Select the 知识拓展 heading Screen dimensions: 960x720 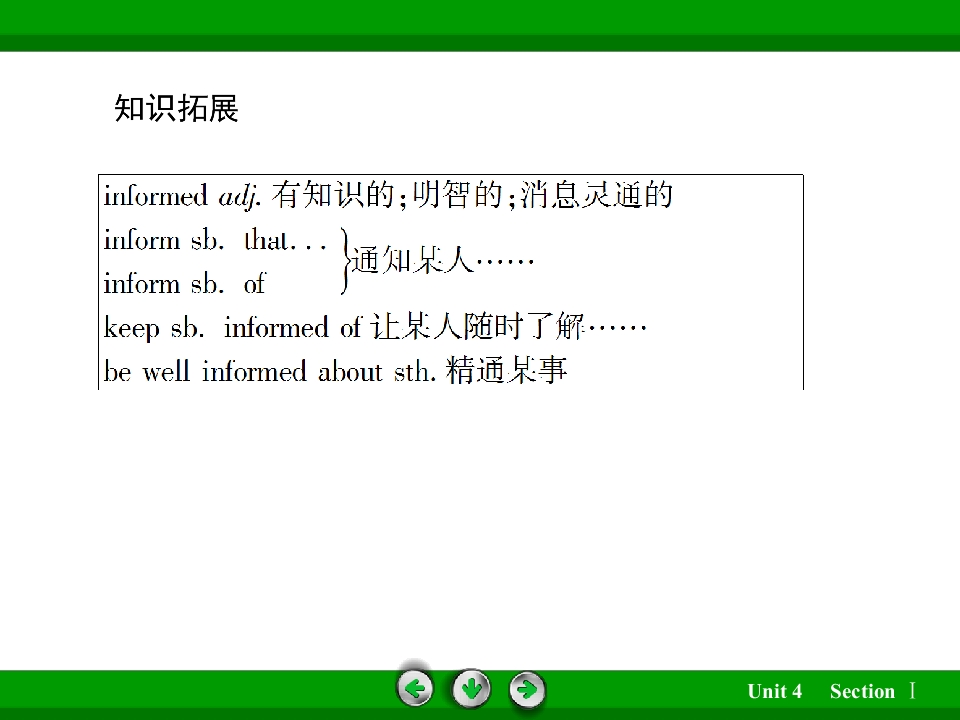coord(176,108)
